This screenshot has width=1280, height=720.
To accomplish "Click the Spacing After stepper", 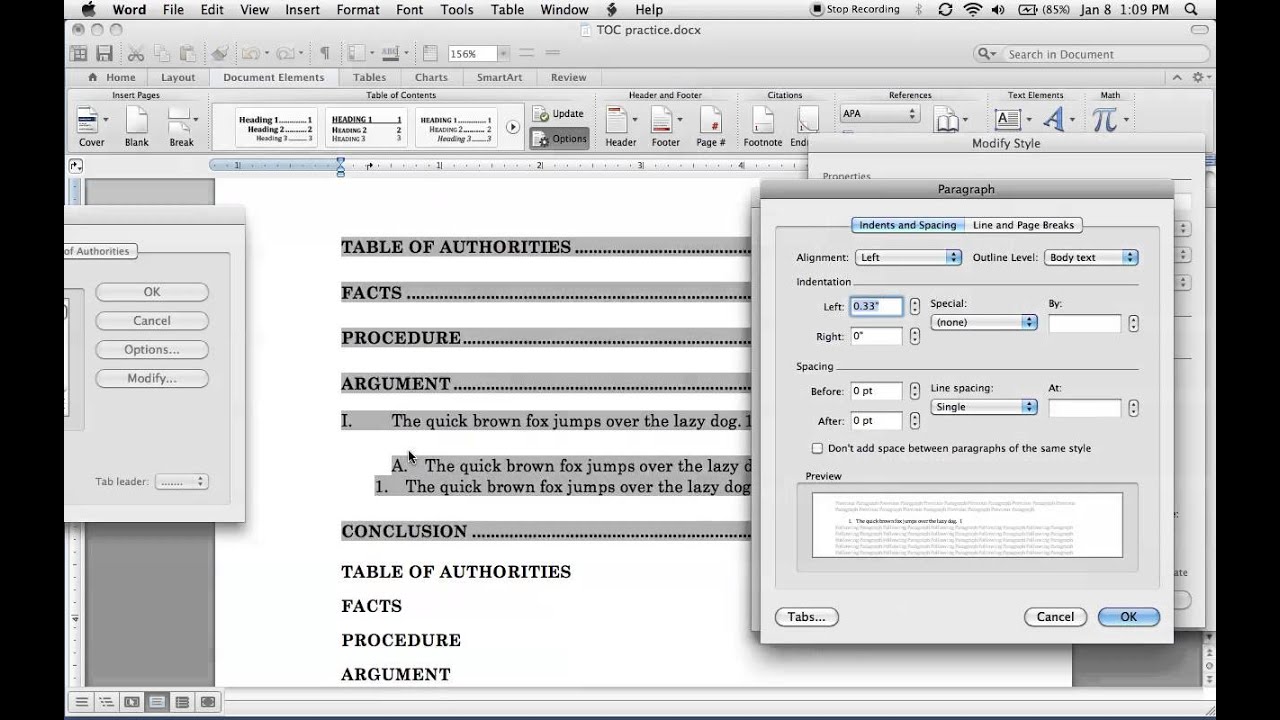I will pos(914,421).
